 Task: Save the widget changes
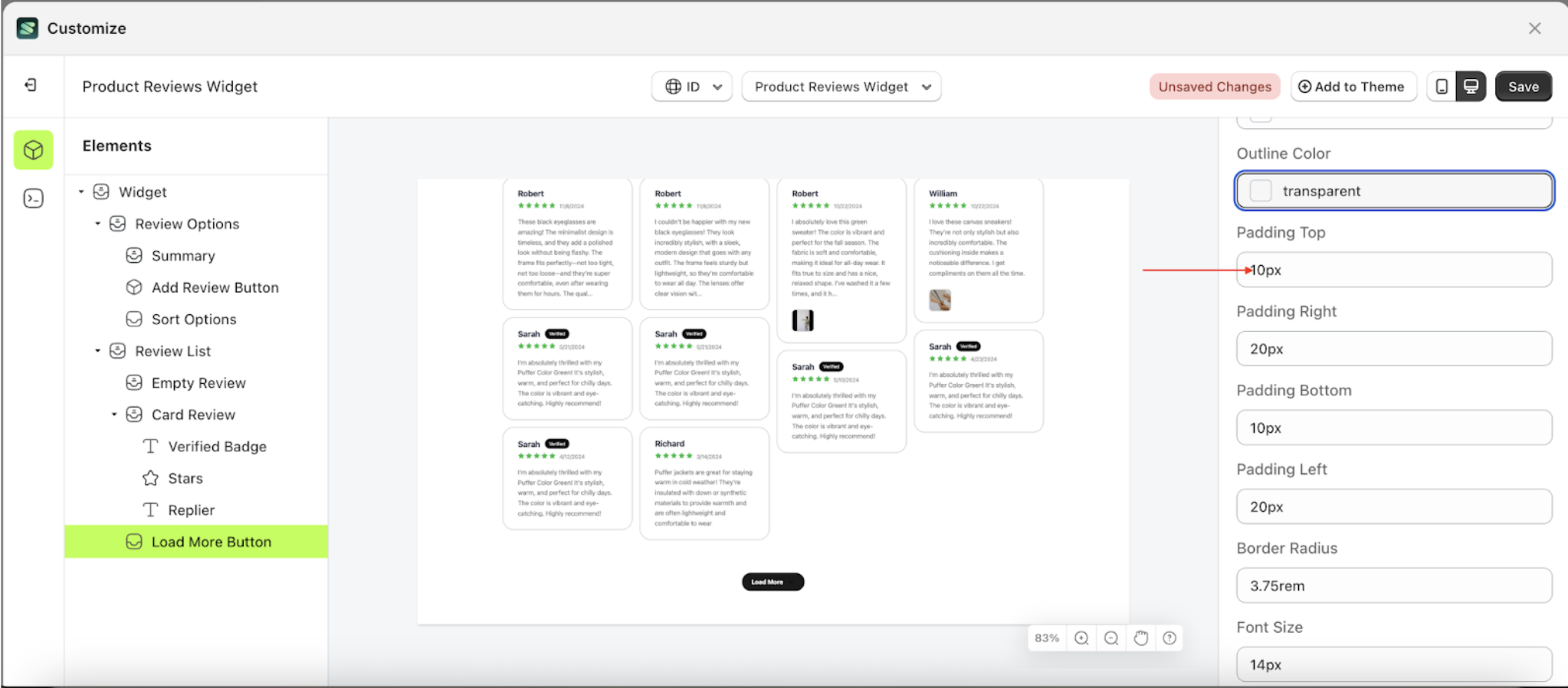[x=1523, y=87]
